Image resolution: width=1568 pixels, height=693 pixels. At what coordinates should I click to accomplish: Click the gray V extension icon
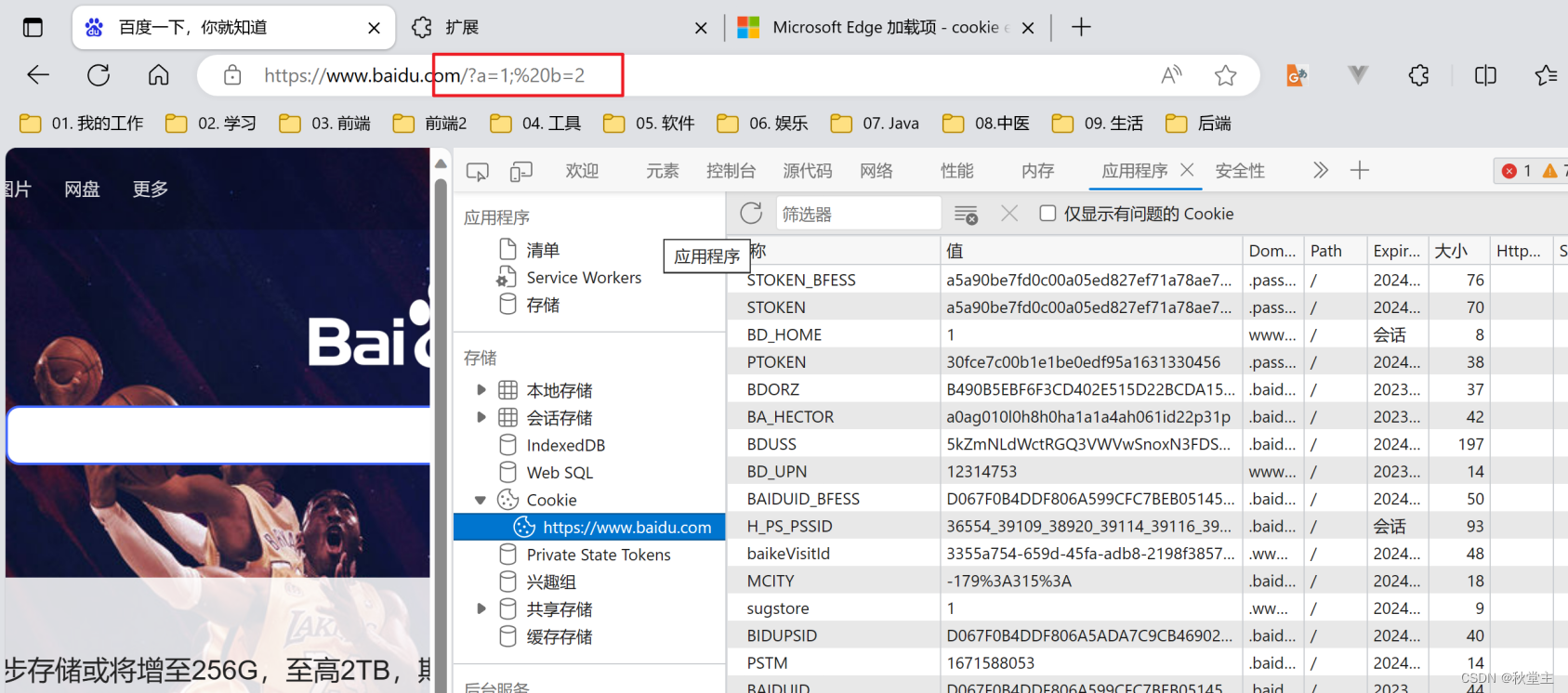(1358, 75)
